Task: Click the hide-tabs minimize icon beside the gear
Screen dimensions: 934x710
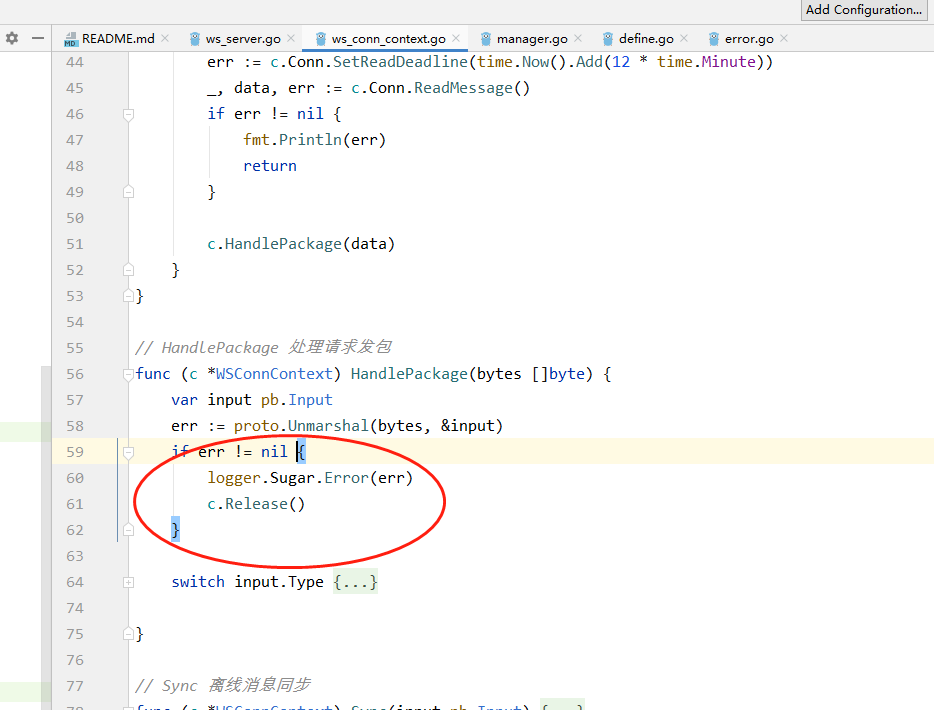Action: [x=37, y=37]
